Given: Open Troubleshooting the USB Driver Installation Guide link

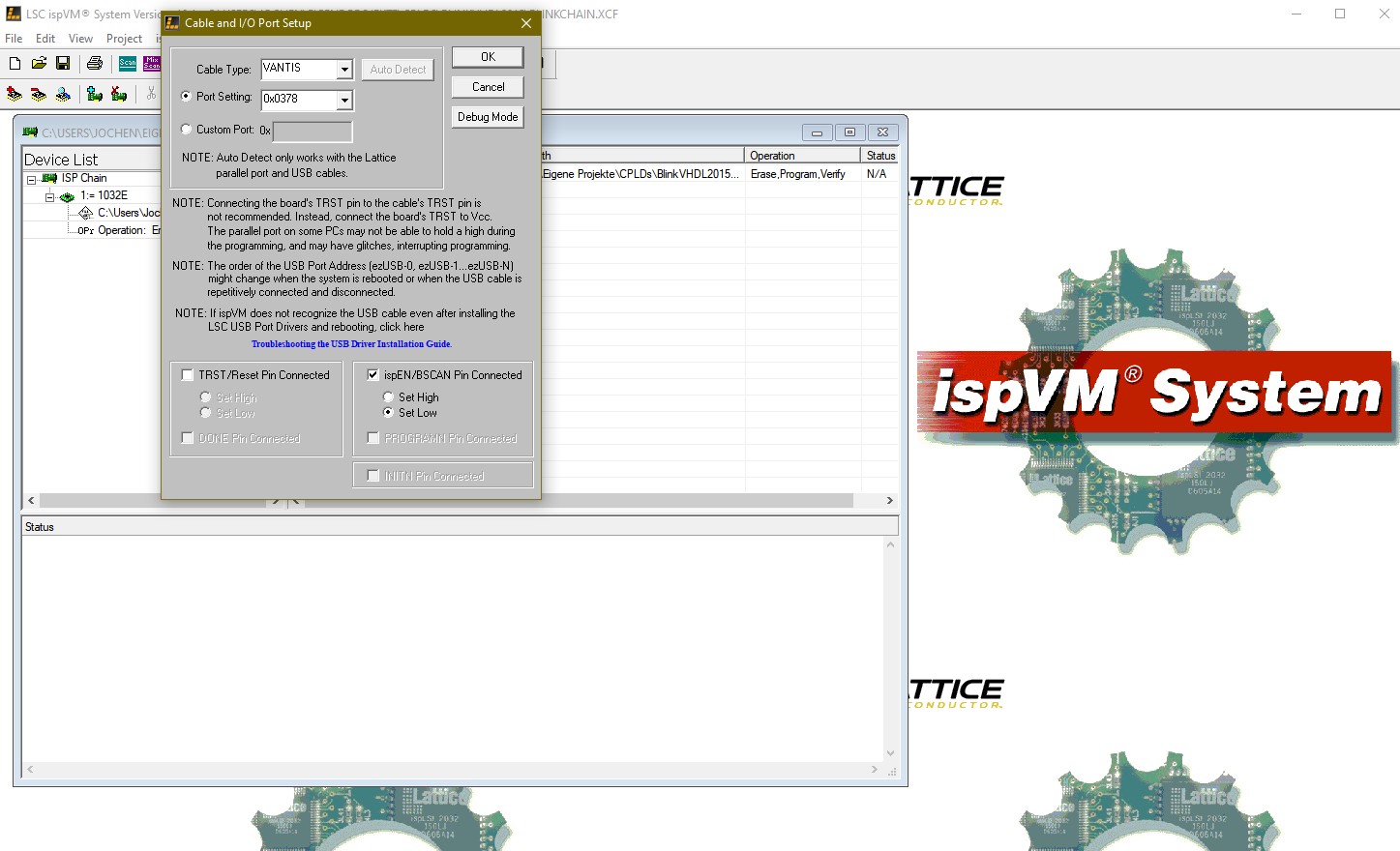Looking at the screenshot, I should pyautogui.click(x=351, y=344).
